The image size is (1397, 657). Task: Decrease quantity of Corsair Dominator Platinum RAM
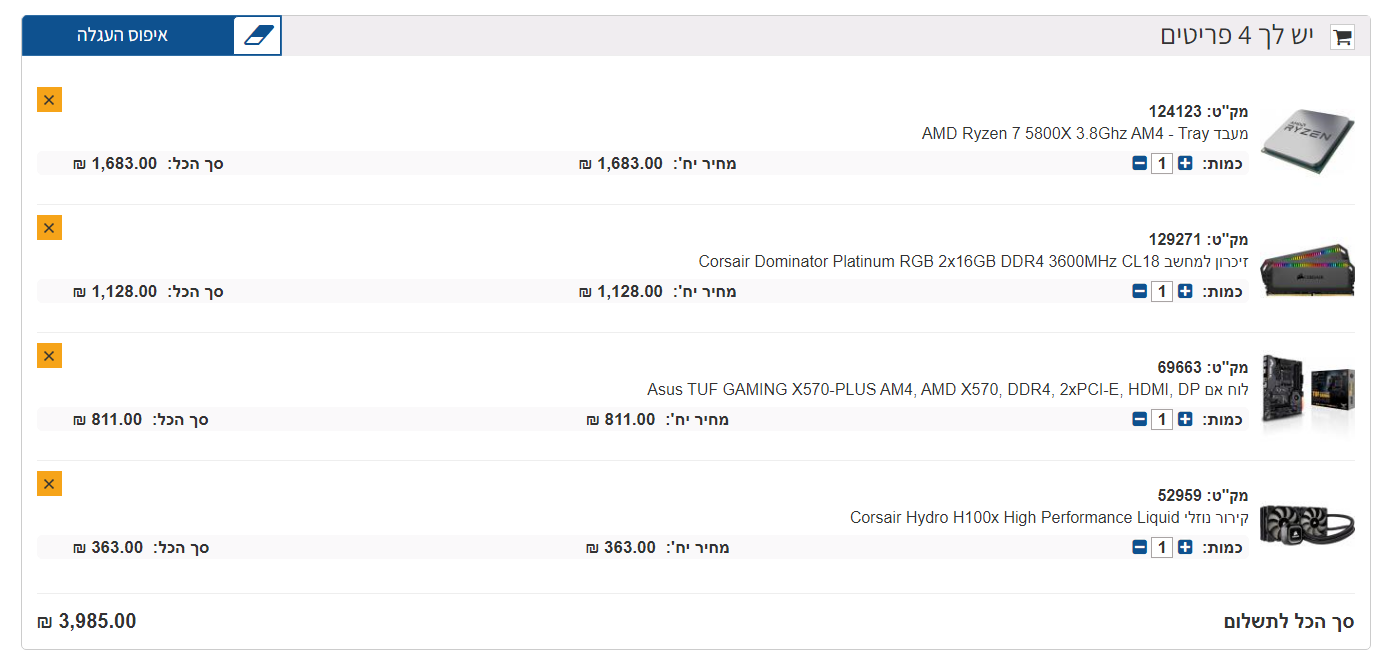(x=1139, y=292)
